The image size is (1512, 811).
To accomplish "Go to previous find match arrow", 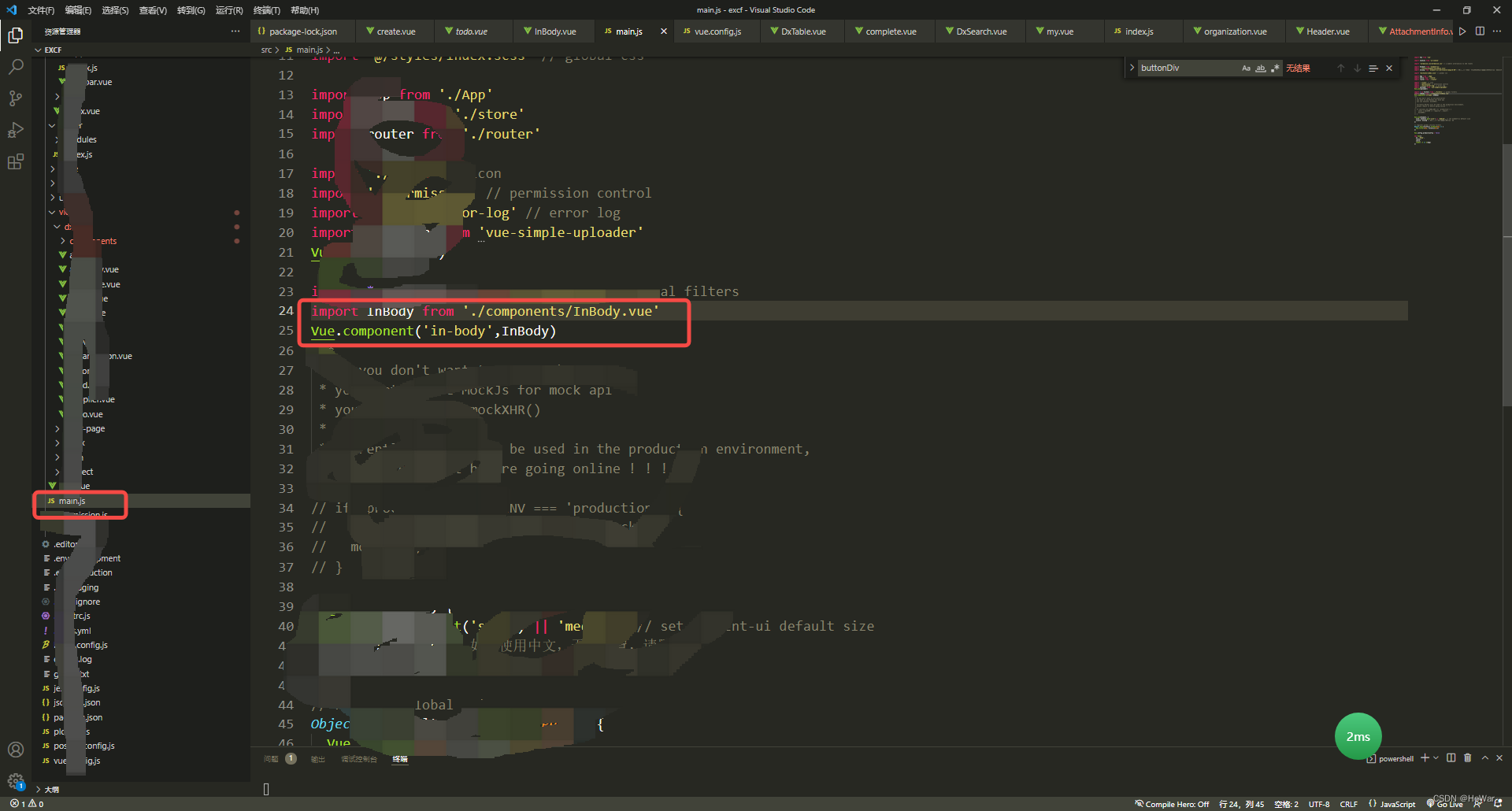I will point(1341,68).
